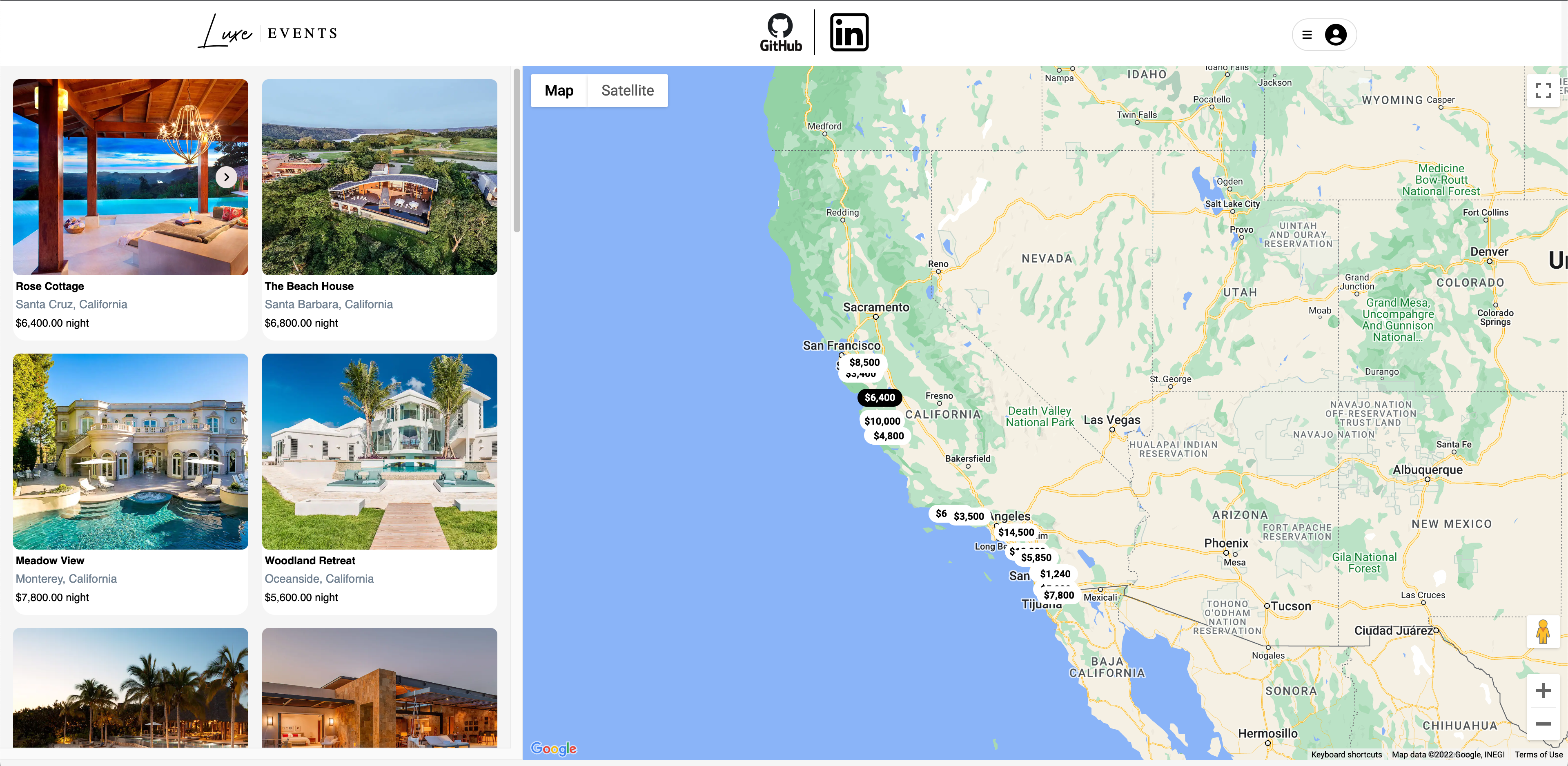
Task: Zoom in the map with plus
Action: click(x=1542, y=690)
